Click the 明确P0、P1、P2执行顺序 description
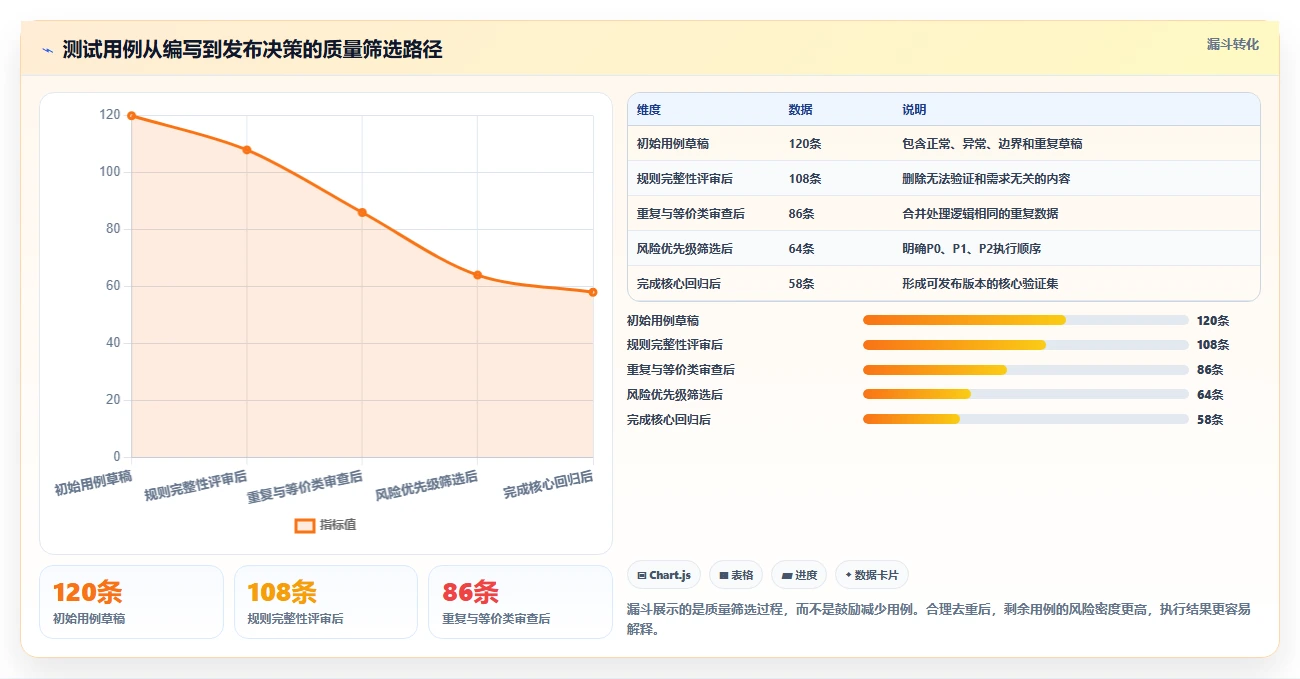The width and height of the screenshot is (1300, 679). [971, 249]
